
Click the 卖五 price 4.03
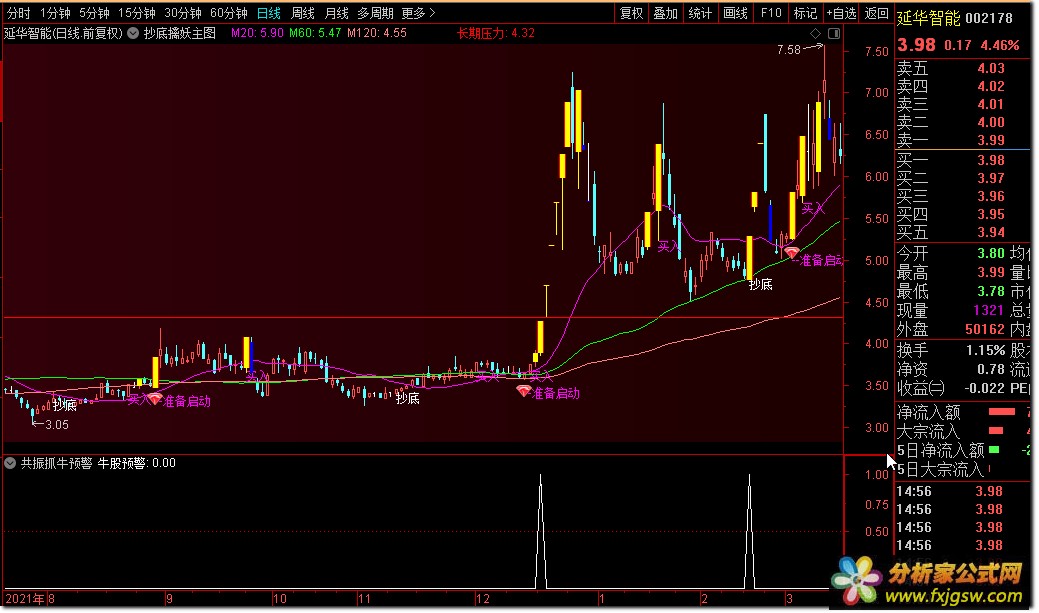point(991,68)
